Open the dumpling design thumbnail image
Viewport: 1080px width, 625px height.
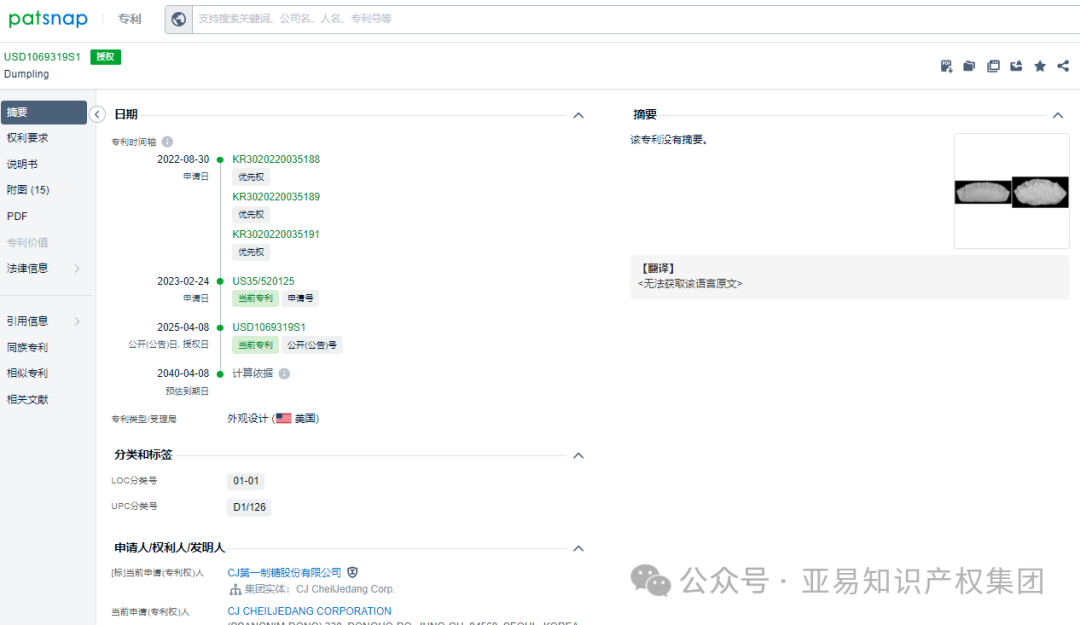coord(1012,192)
